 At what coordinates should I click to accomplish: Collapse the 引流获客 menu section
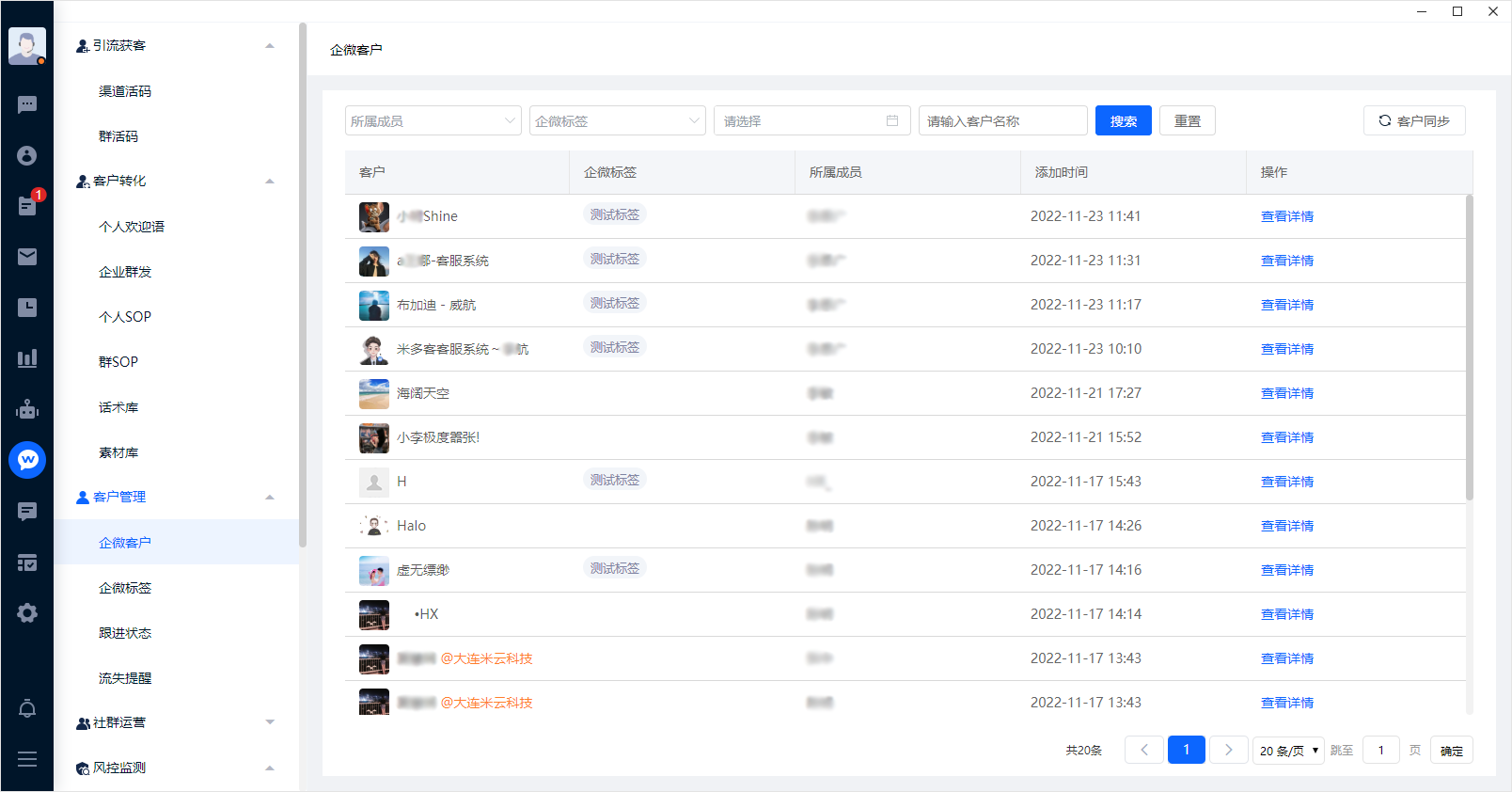coord(270,46)
